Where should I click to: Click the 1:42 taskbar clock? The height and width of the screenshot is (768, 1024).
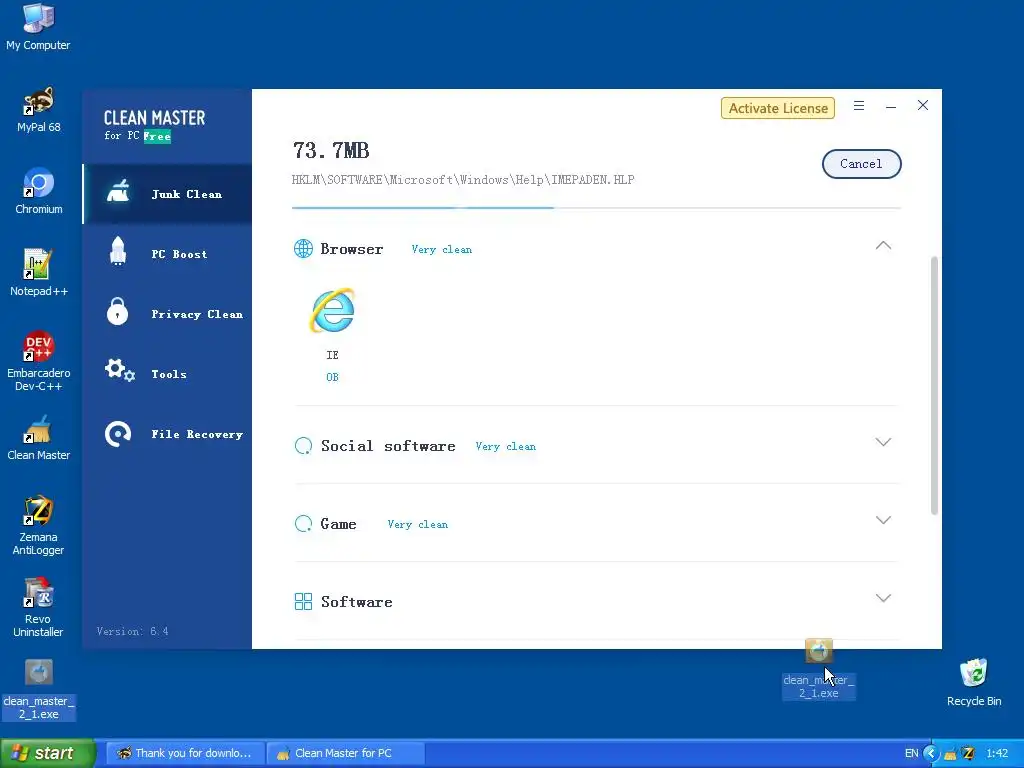(997, 754)
